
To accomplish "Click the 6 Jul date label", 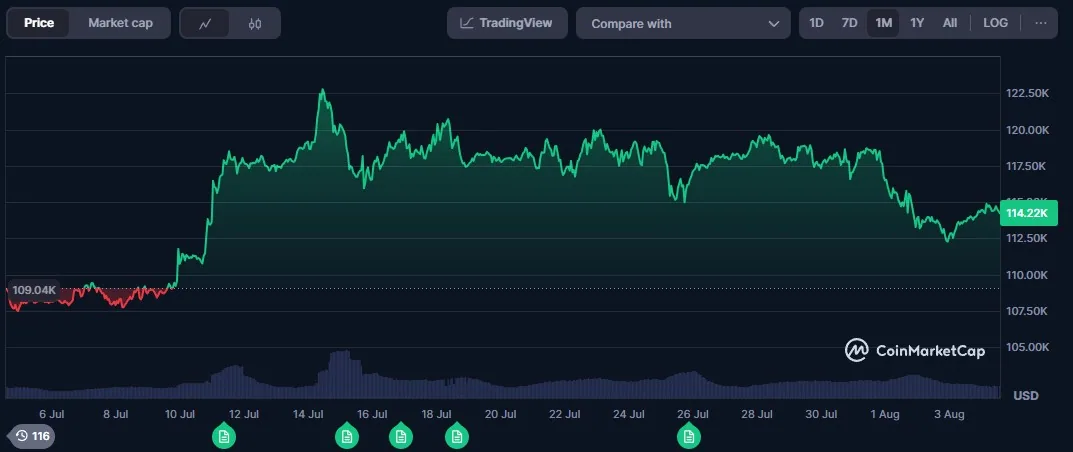I will [51, 414].
